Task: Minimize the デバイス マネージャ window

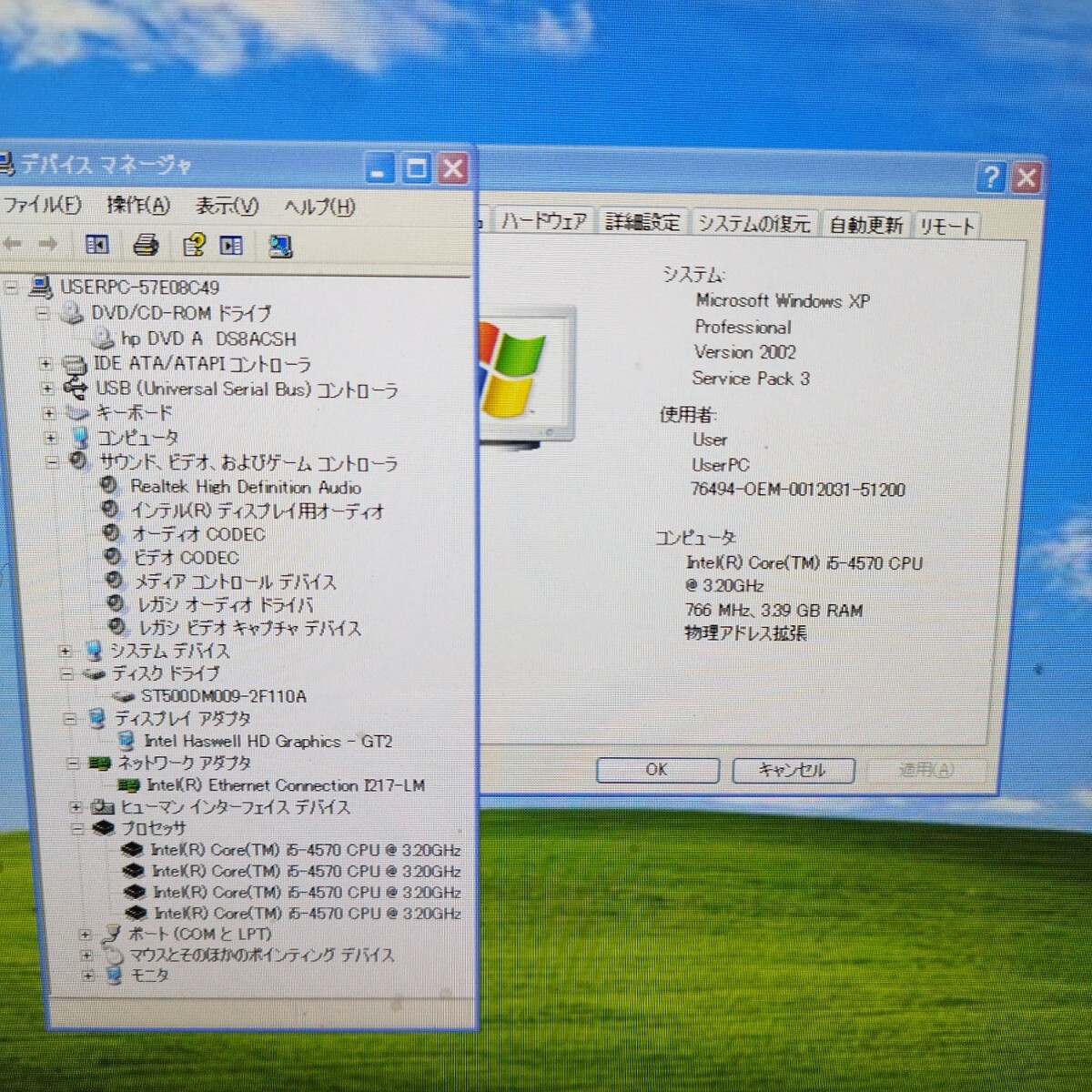Action: [381, 168]
